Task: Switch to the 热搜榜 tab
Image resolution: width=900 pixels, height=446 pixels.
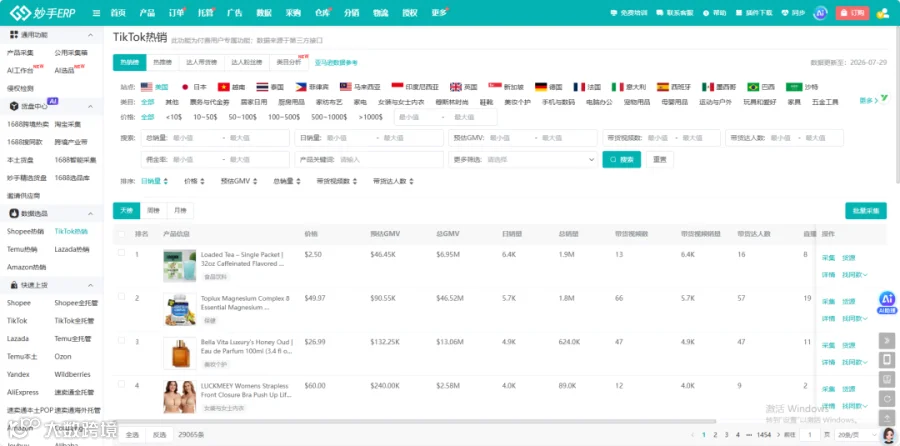Action: (x=162, y=63)
